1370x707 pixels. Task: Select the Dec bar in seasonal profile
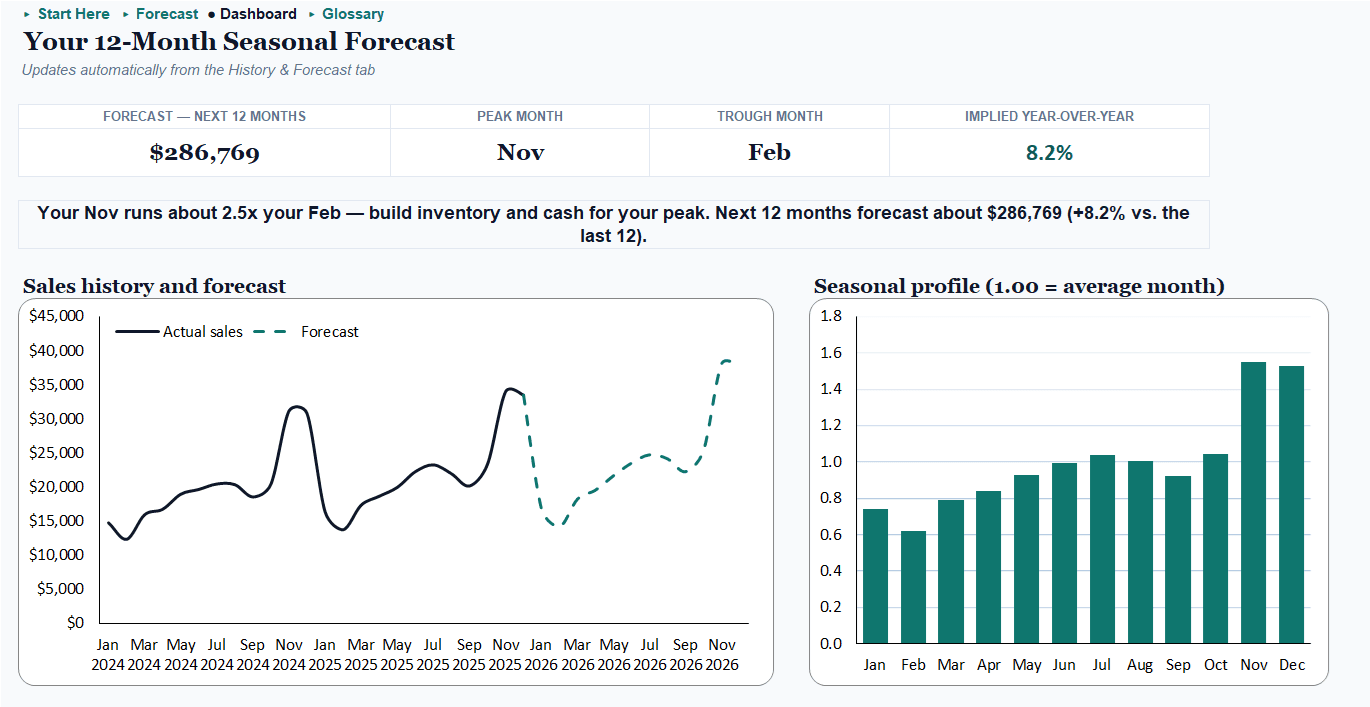pyautogui.click(x=1291, y=504)
